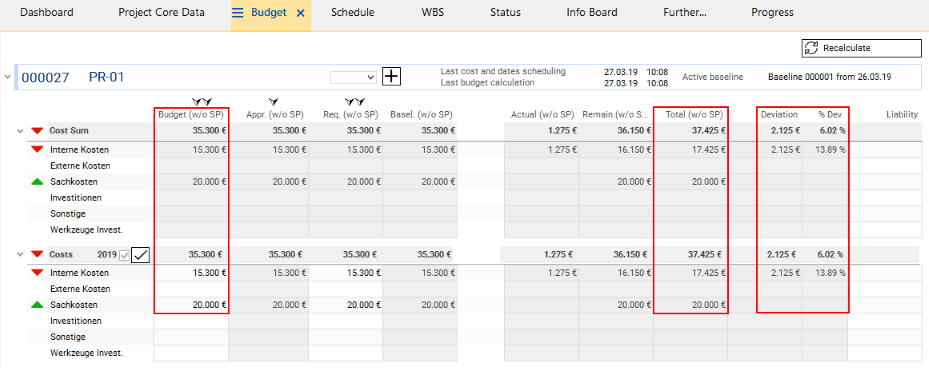Click the first arrow icon above Budget column
This screenshot has height=368, width=929.
197,102
